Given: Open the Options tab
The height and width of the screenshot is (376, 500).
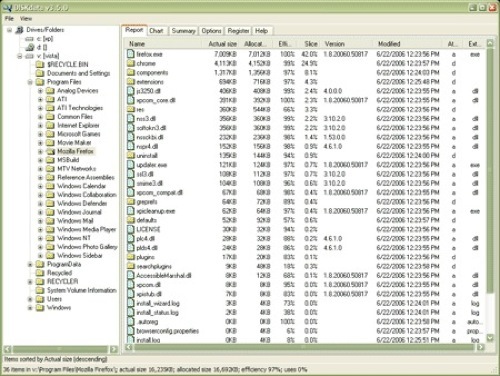Looking at the screenshot, I should tap(211, 31).
